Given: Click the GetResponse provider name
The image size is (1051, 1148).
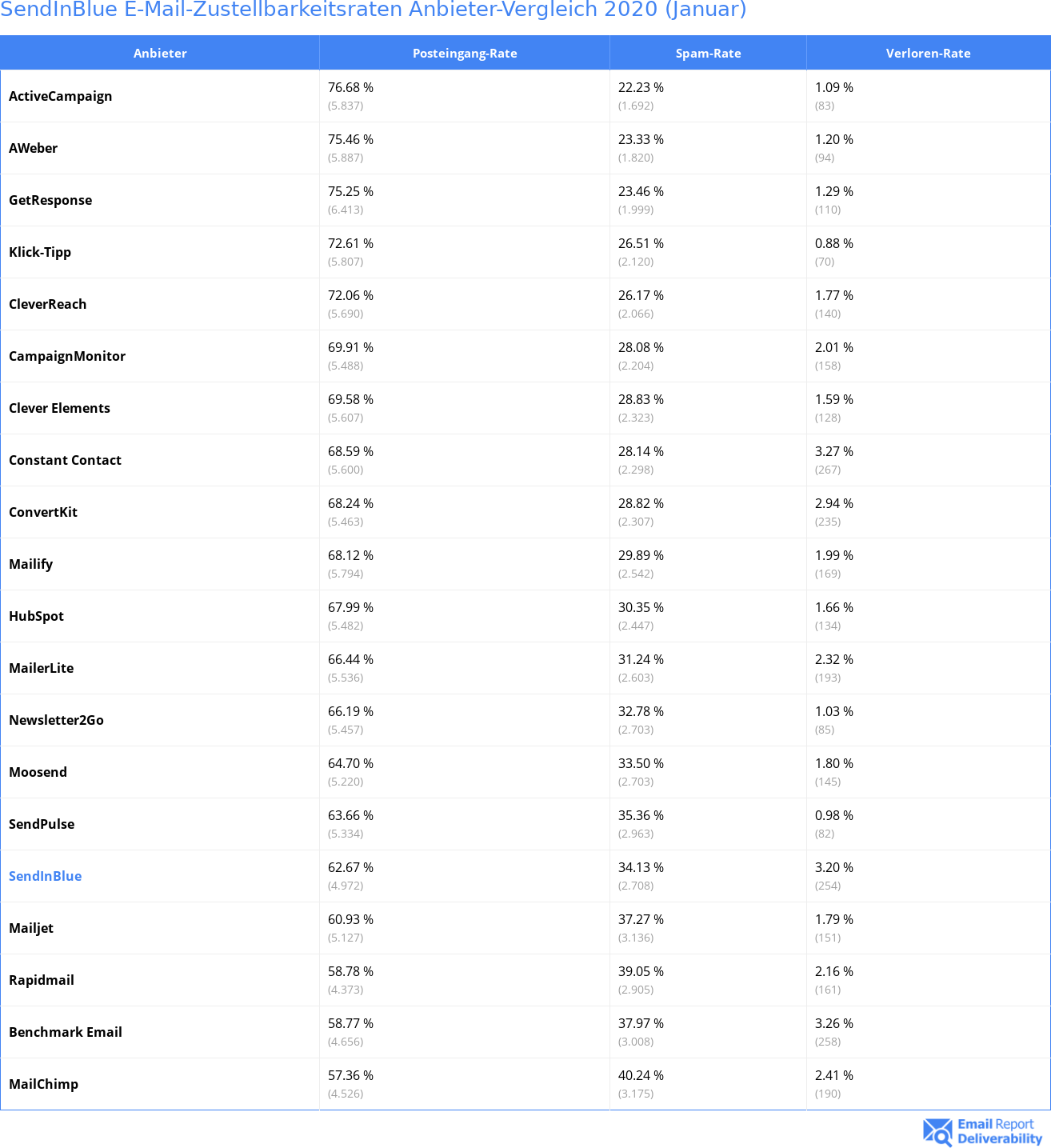Looking at the screenshot, I should (x=50, y=200).
